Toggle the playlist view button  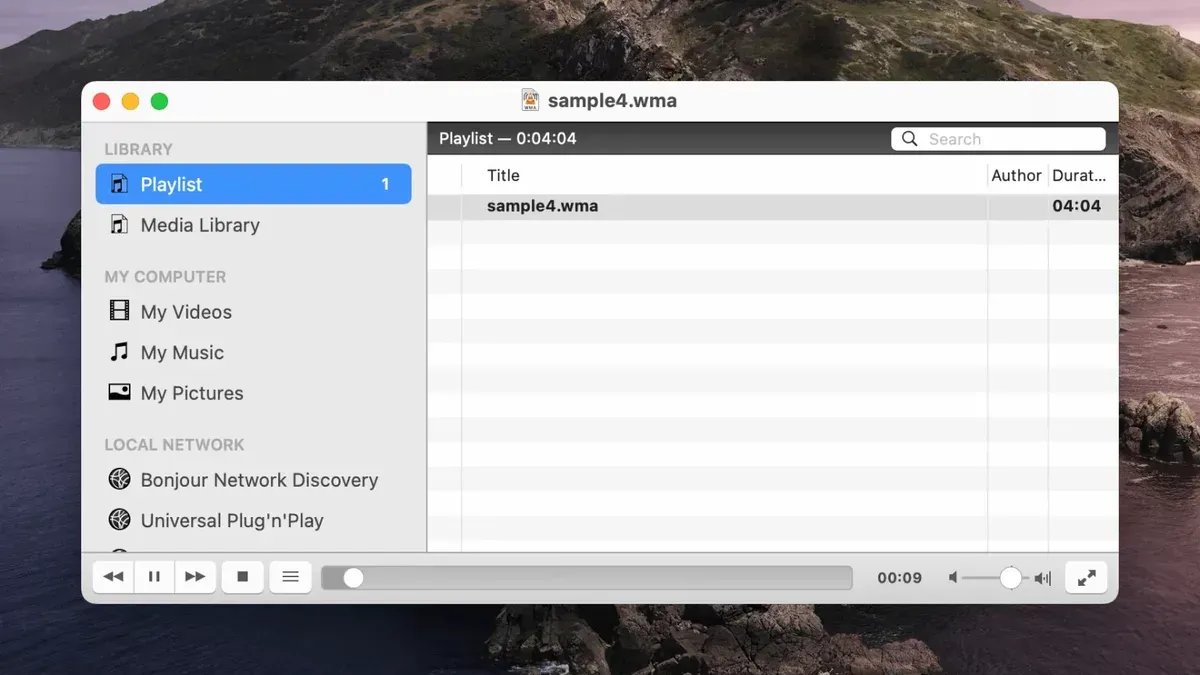(290, 577)
